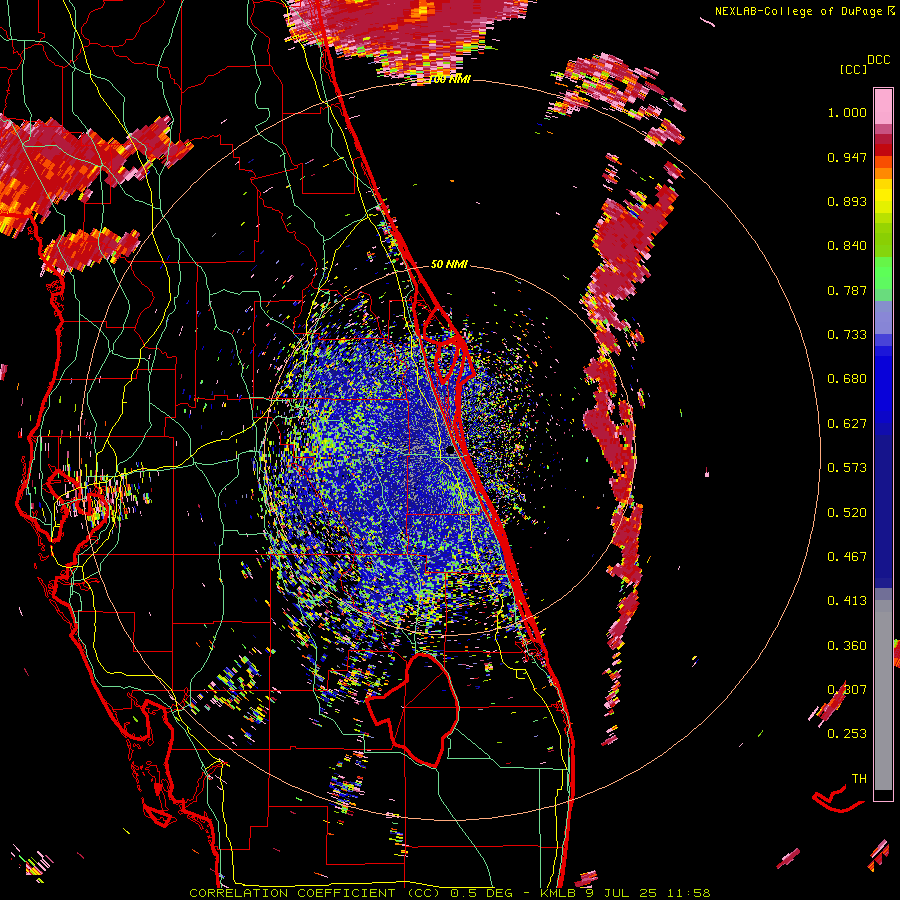
Task: Select the 0.467 legend value
Action: pyautogui.click(x=847, y=557)
